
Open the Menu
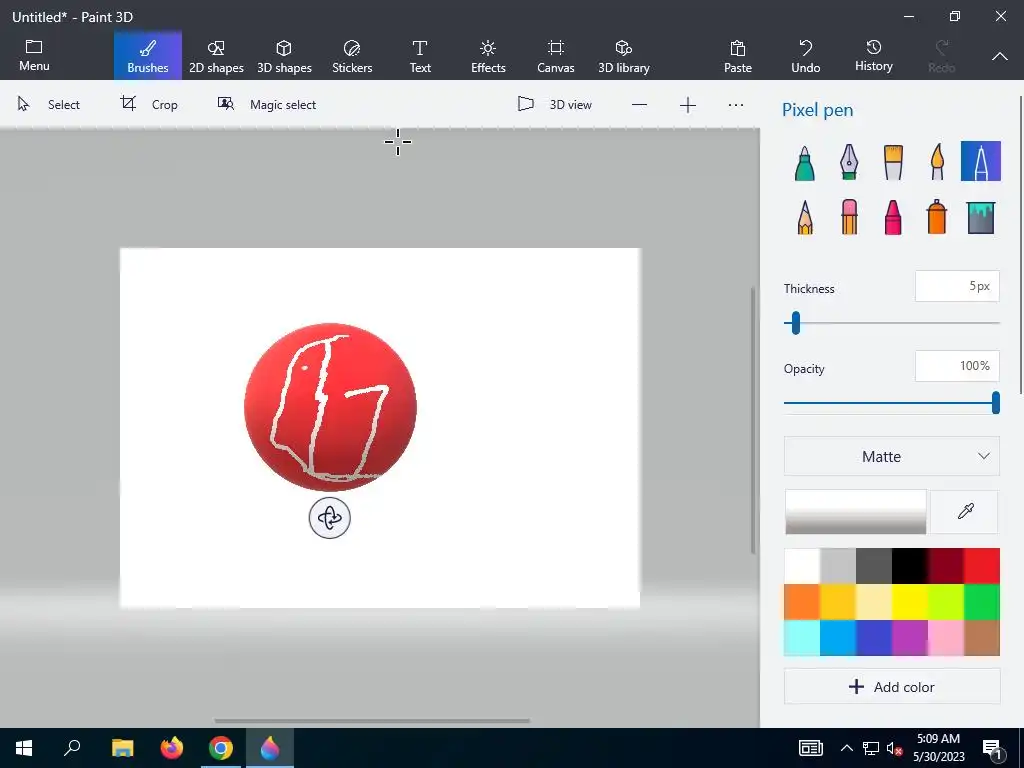34,56
